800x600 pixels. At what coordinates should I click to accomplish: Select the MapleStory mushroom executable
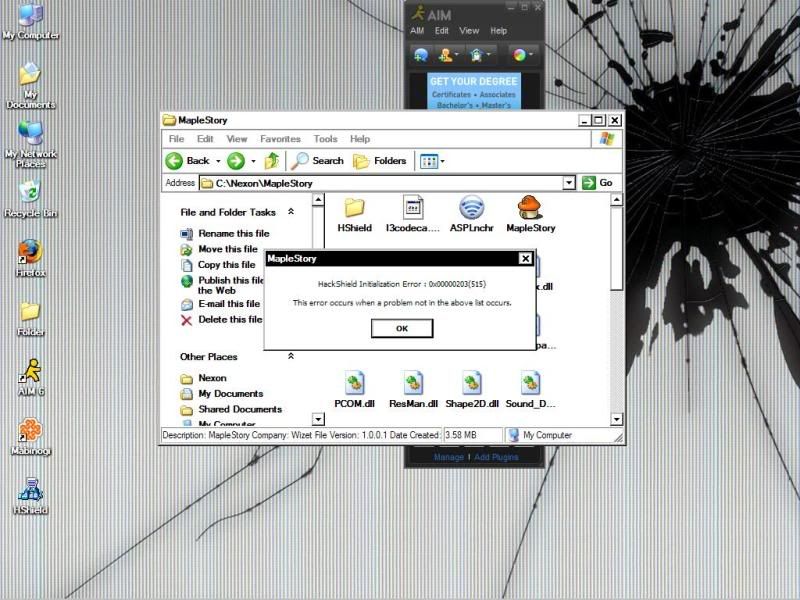(x=531, y=214)
